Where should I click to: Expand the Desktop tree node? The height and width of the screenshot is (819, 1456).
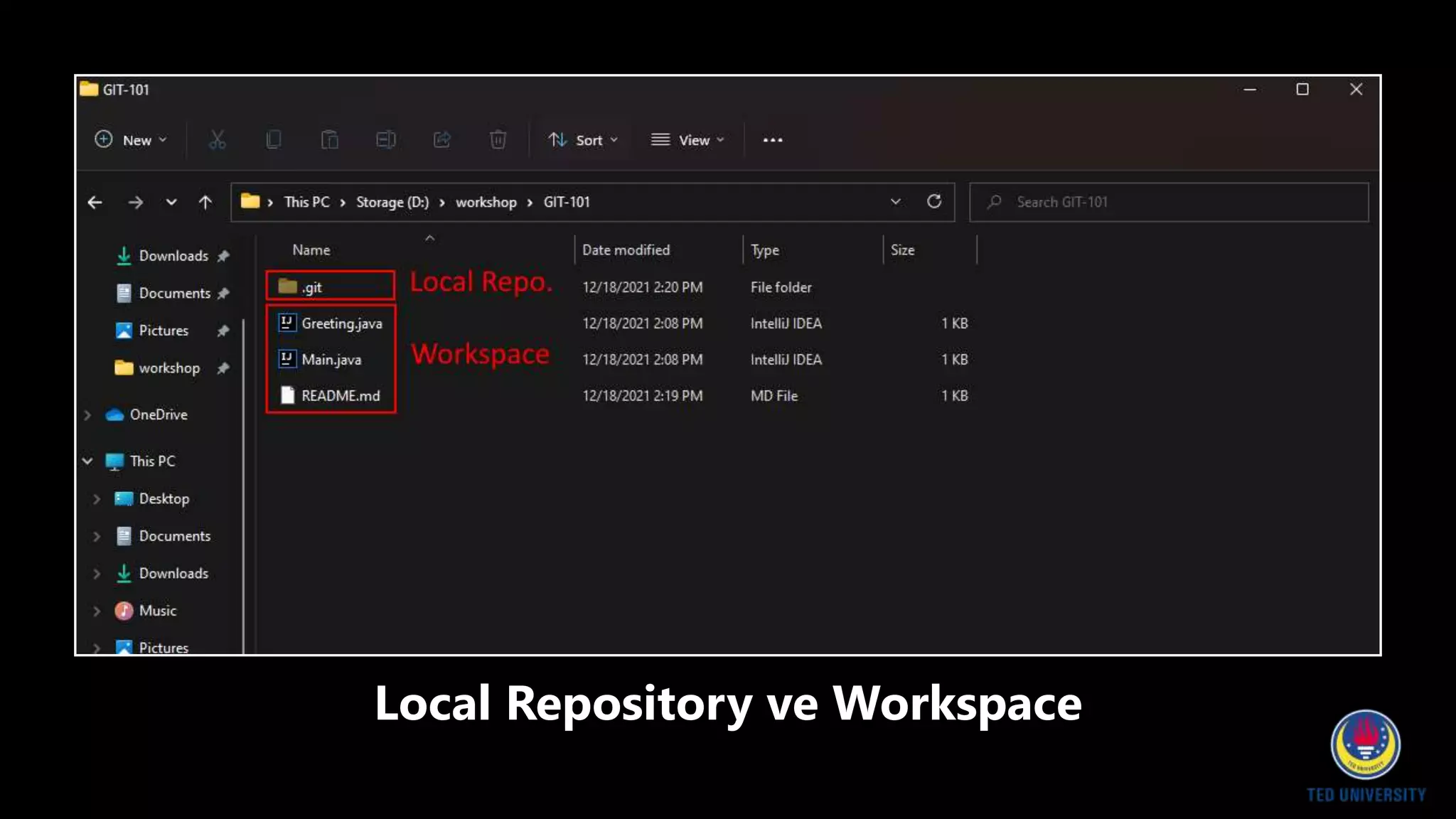[x=97, y=499]
